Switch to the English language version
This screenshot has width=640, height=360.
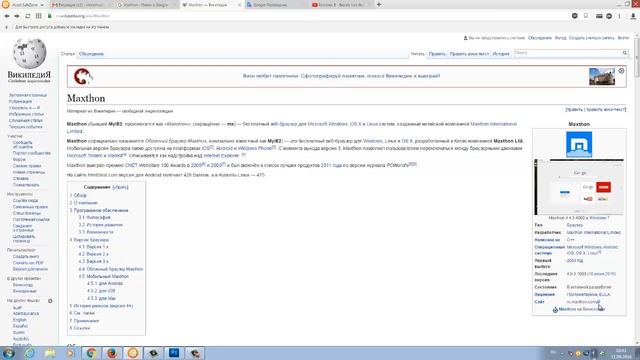(x=20, y=320)
